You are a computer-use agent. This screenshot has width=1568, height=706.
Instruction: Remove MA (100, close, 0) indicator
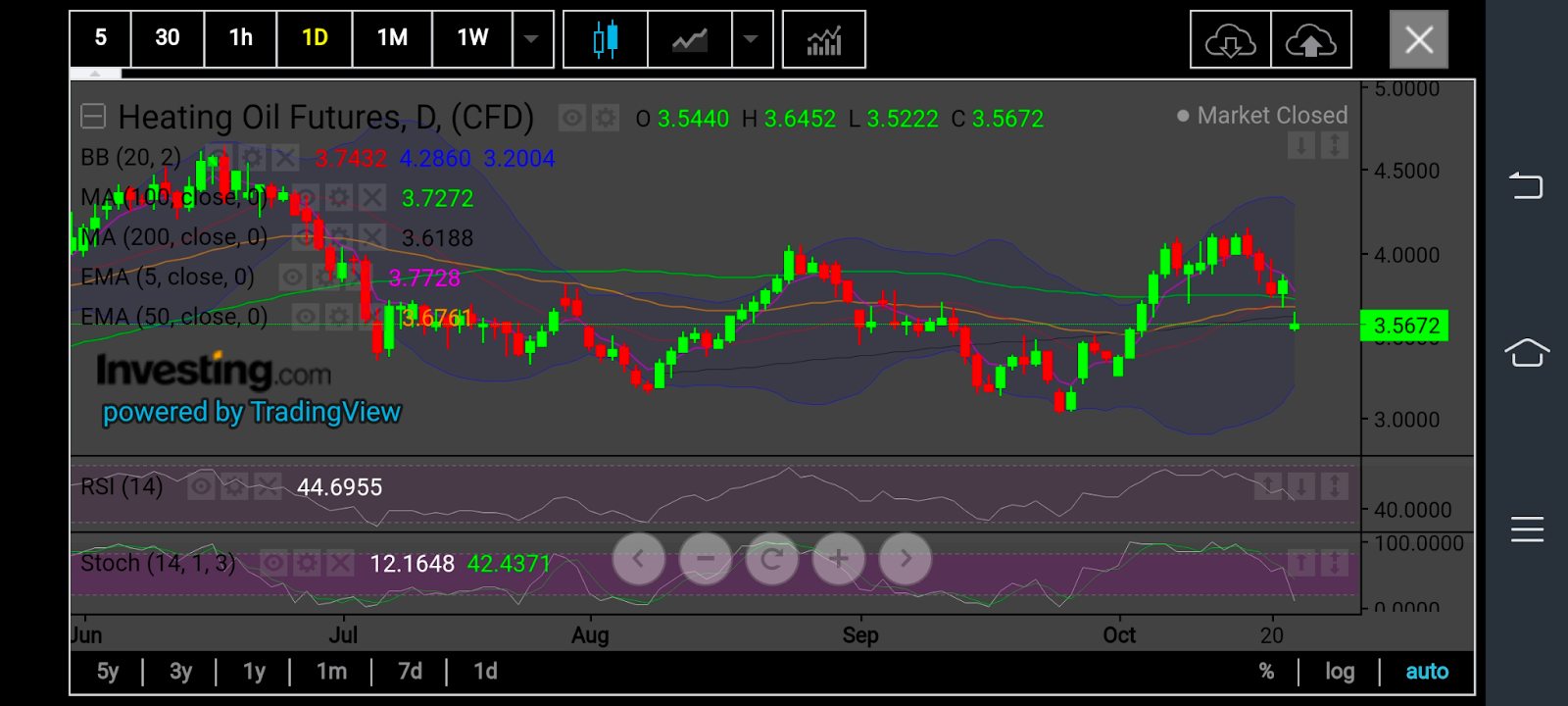pyautogui.click(x=371, y=198)
